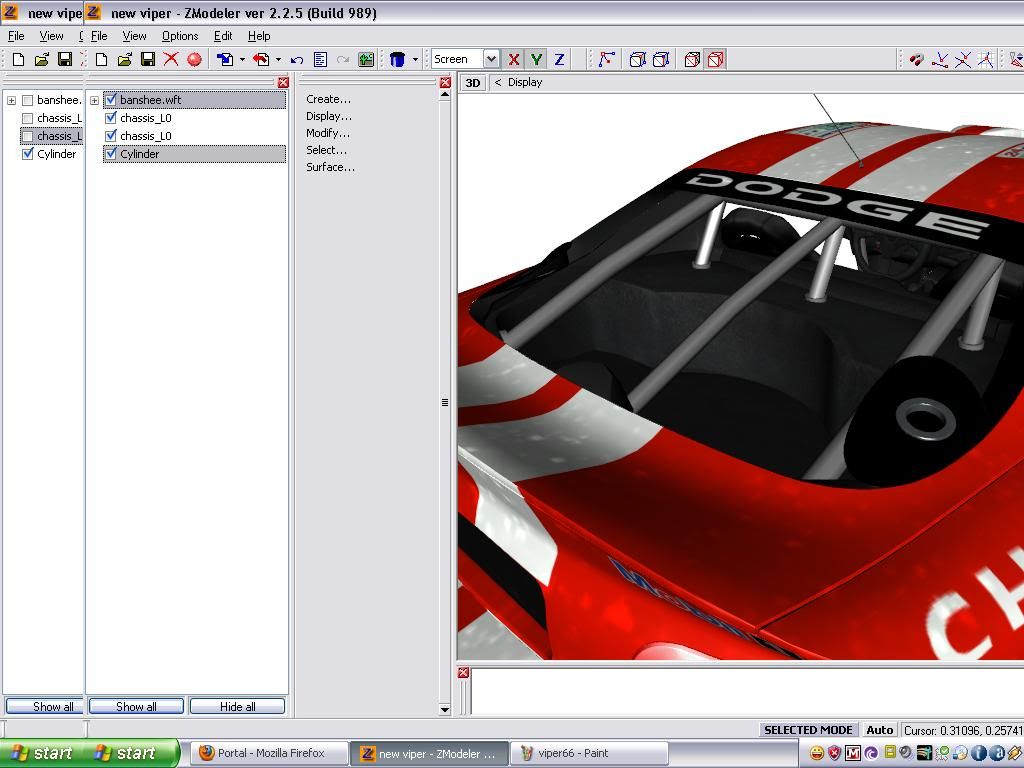The image size is (1024, 768).
Task: Click the Undo arrow icon
Action: pos(297,60)
